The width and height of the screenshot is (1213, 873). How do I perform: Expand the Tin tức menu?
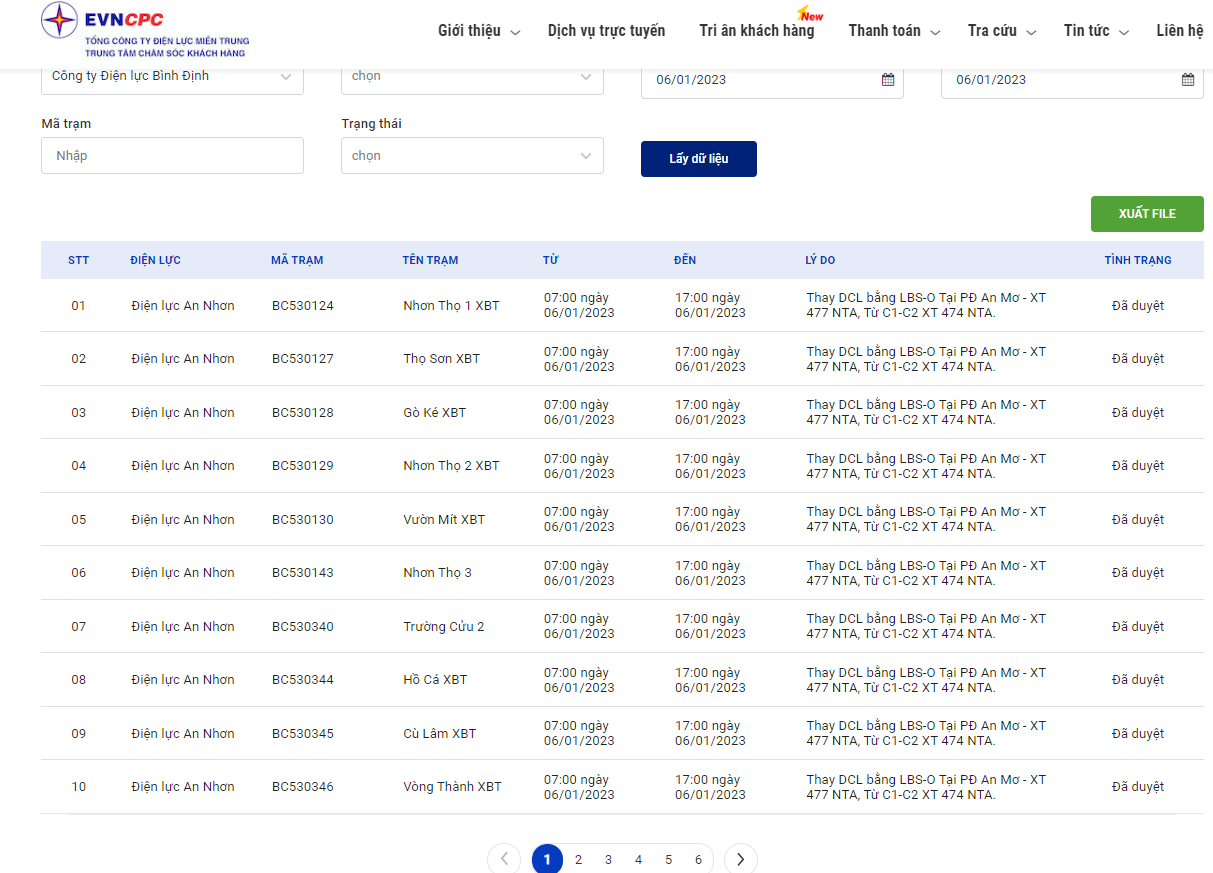coord(1095,31)
